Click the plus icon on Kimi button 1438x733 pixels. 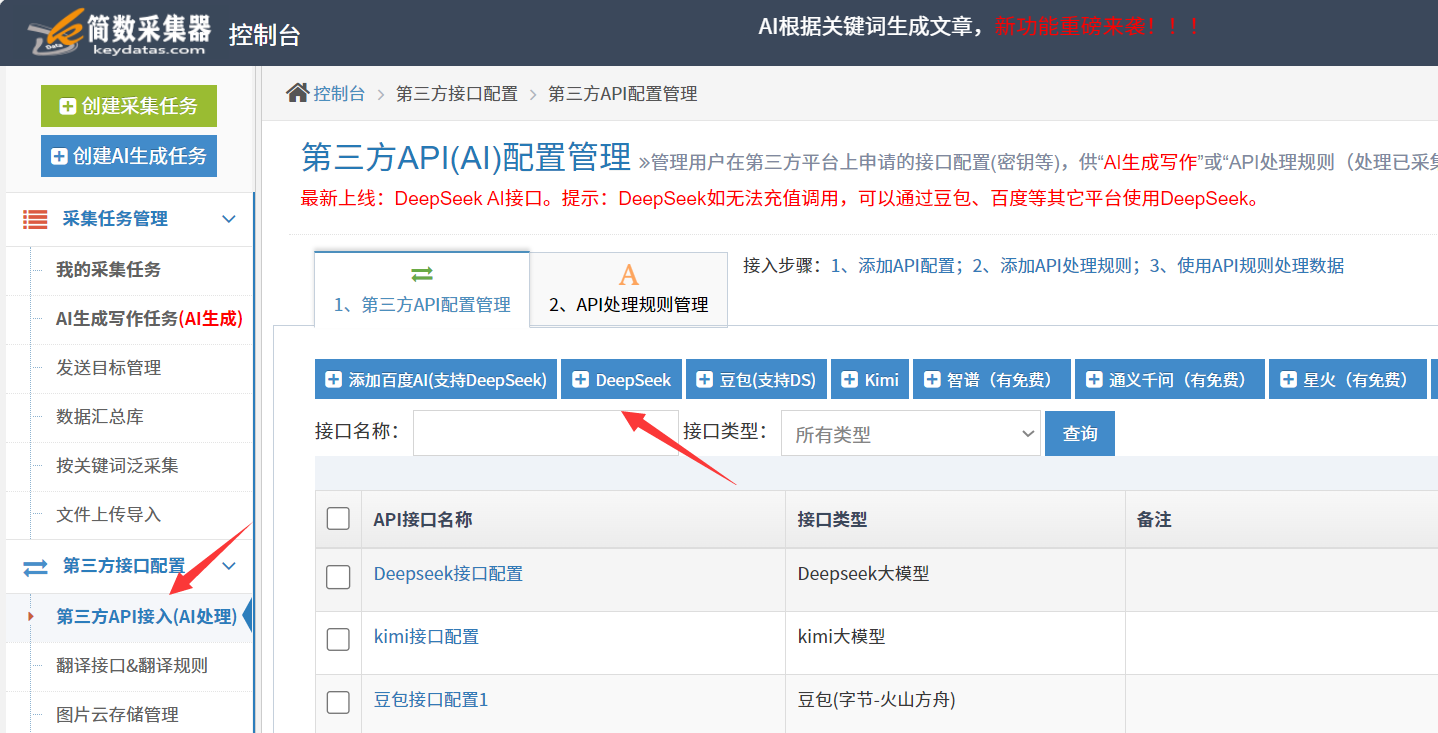coord(850,380)
